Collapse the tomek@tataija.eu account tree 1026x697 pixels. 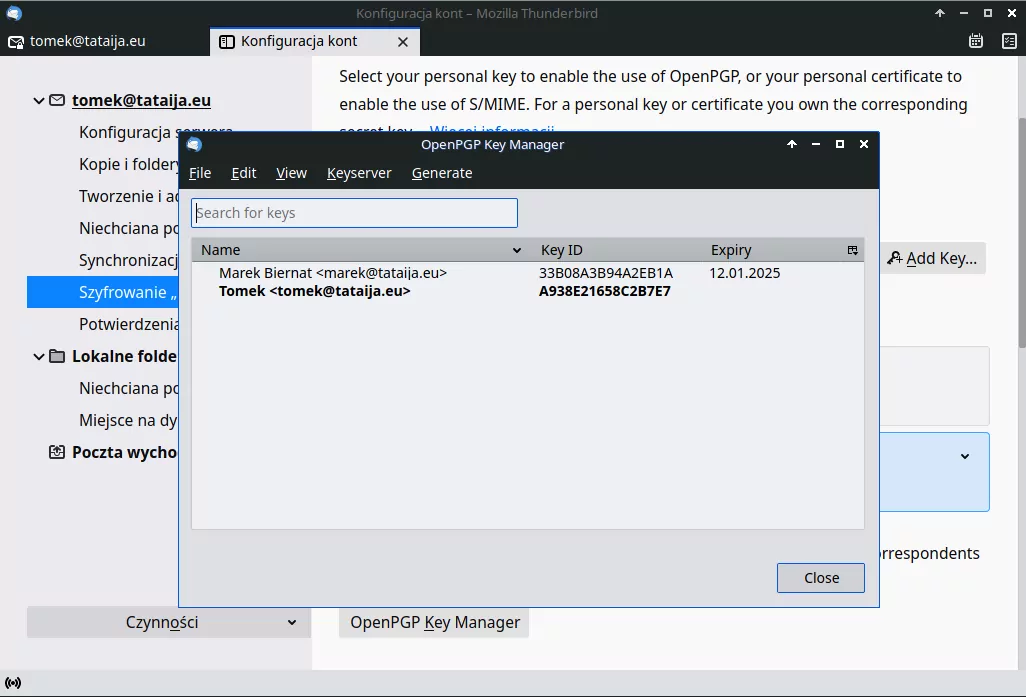tap(39, 101)
